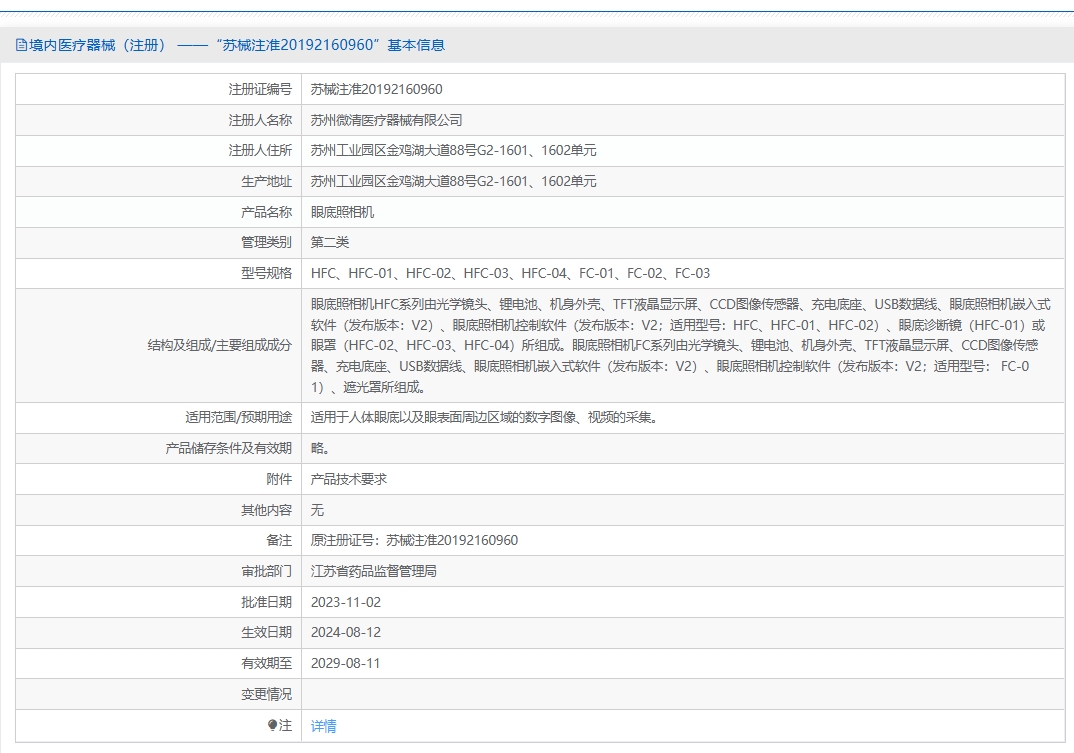
Task: Click the bulb icon next to 注 label
Action: [272, 725]
